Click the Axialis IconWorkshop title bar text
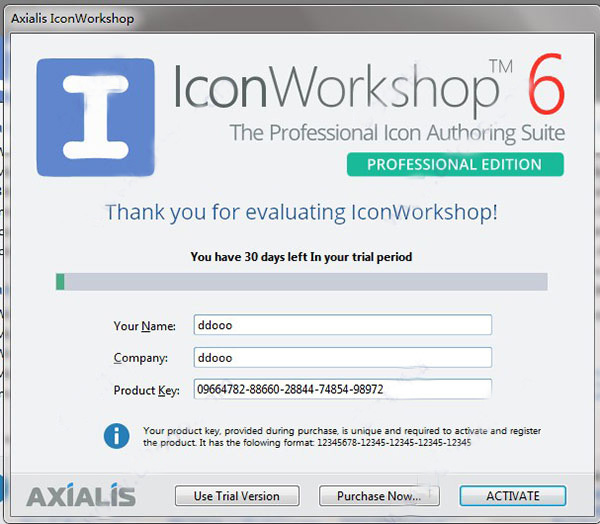600x524 pixels. point(72,18)
